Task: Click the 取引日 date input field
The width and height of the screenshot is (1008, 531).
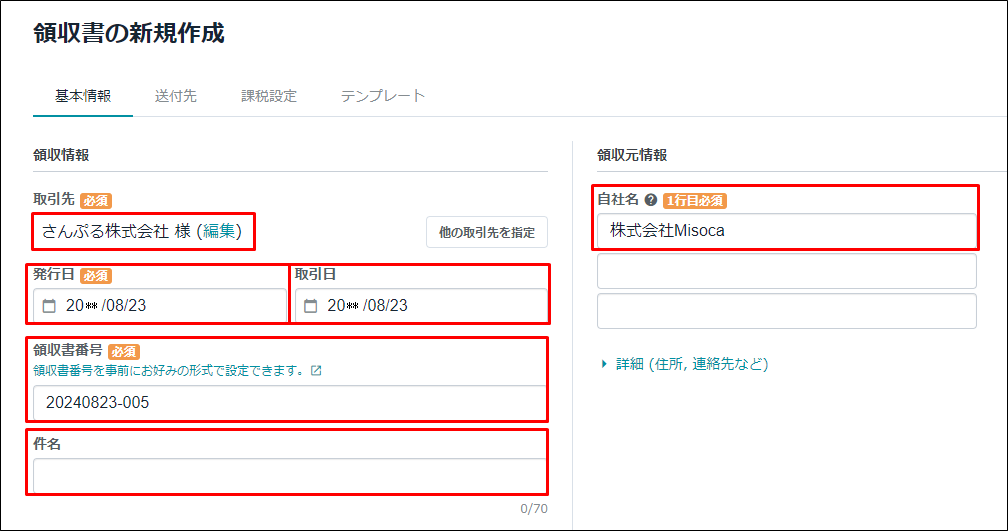Action: click(x=421, y=305)
